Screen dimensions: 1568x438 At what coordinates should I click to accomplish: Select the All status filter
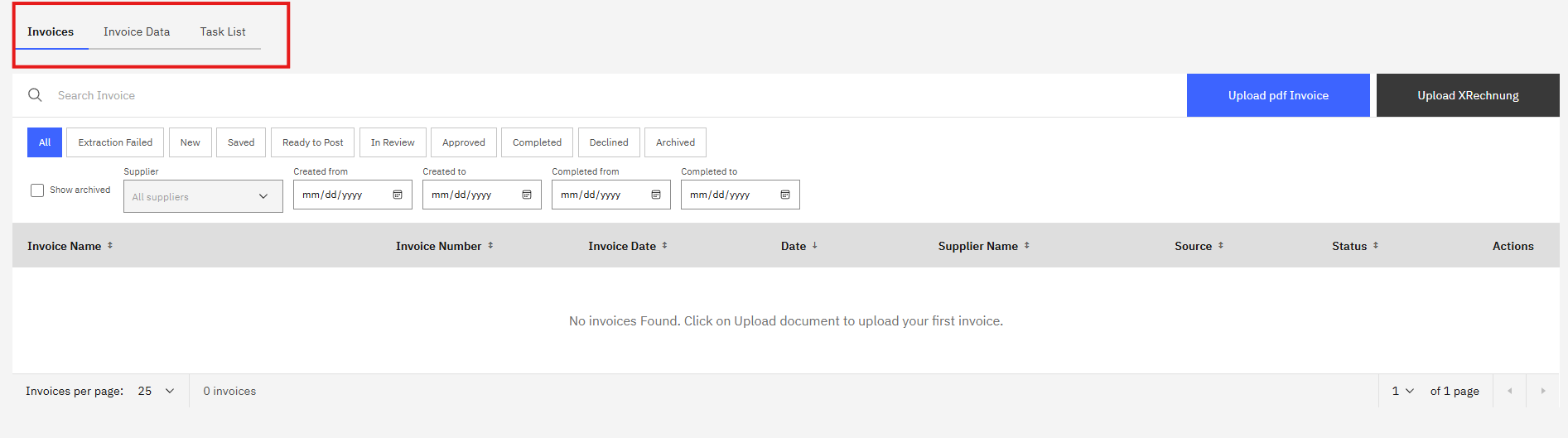pos(45,142)
